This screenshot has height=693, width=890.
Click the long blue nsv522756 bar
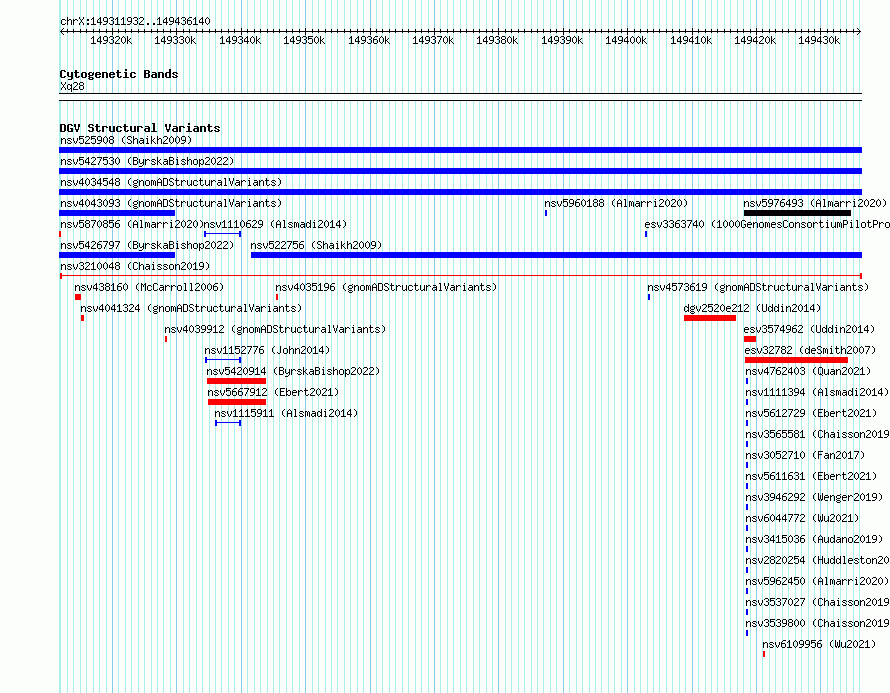[x=556, y=255]
